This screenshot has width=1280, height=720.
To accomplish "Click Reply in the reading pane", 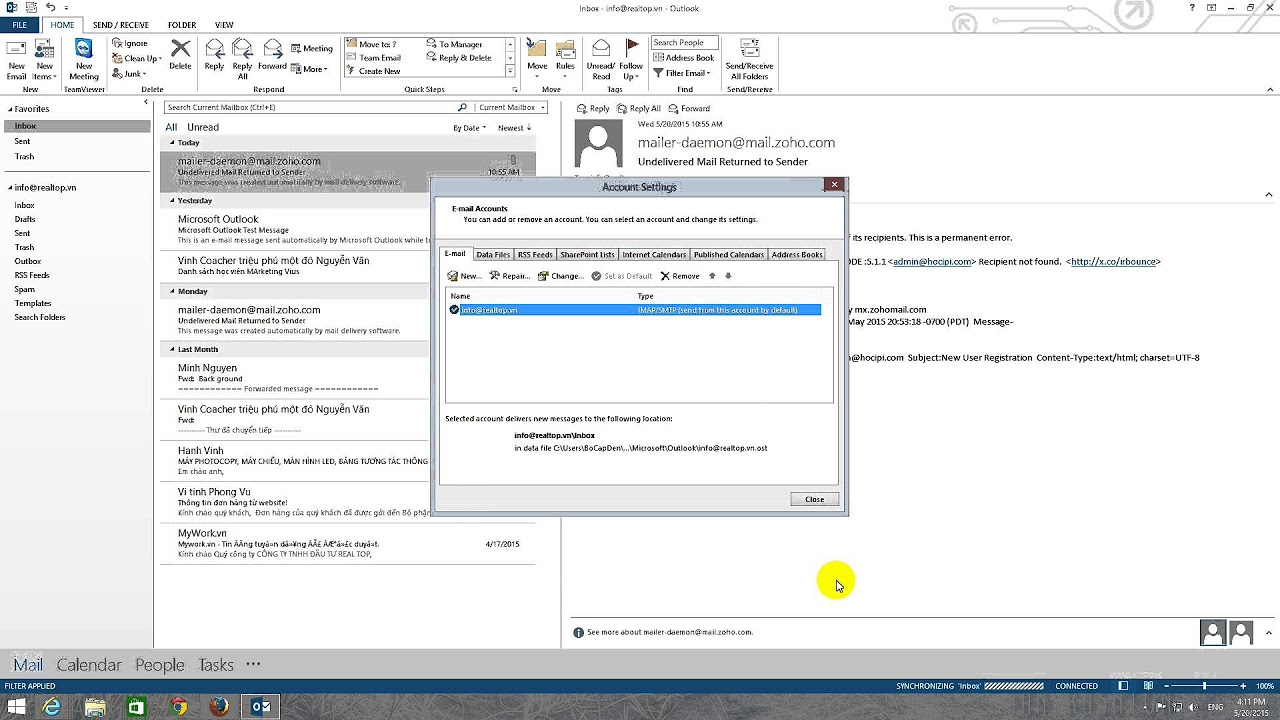I will (592, 108).
